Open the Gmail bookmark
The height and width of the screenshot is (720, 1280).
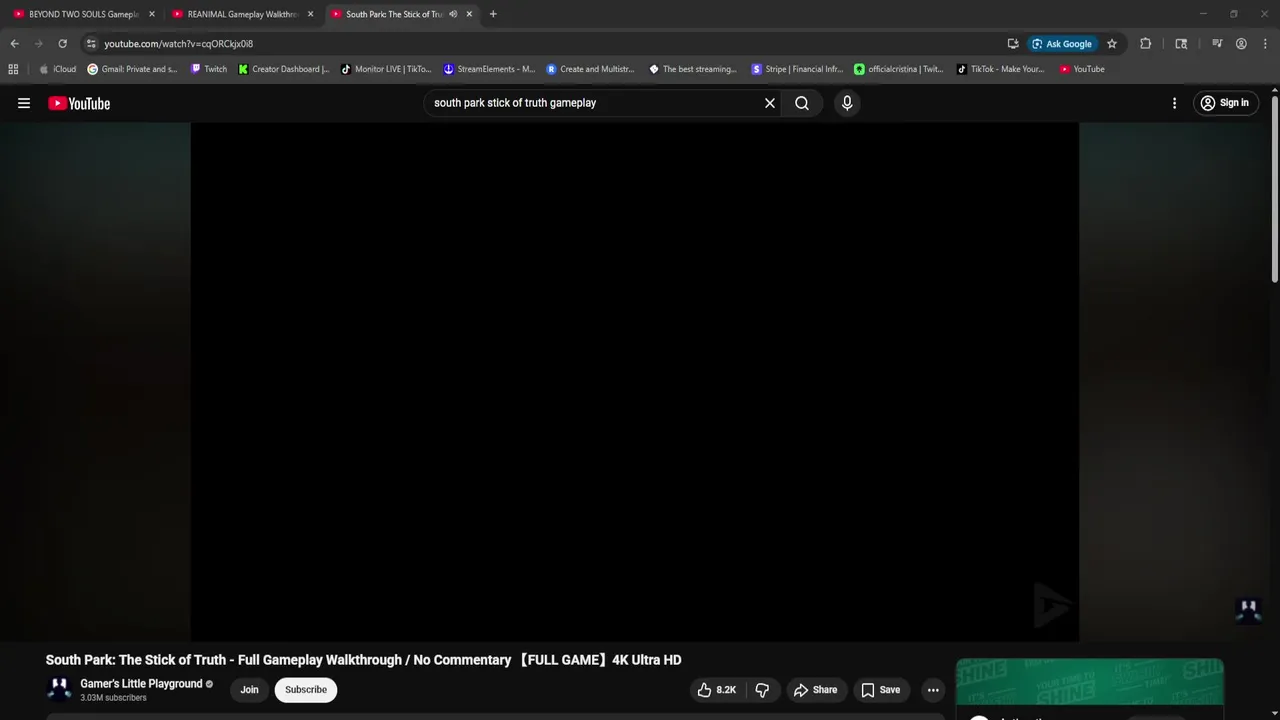(133, 69)
